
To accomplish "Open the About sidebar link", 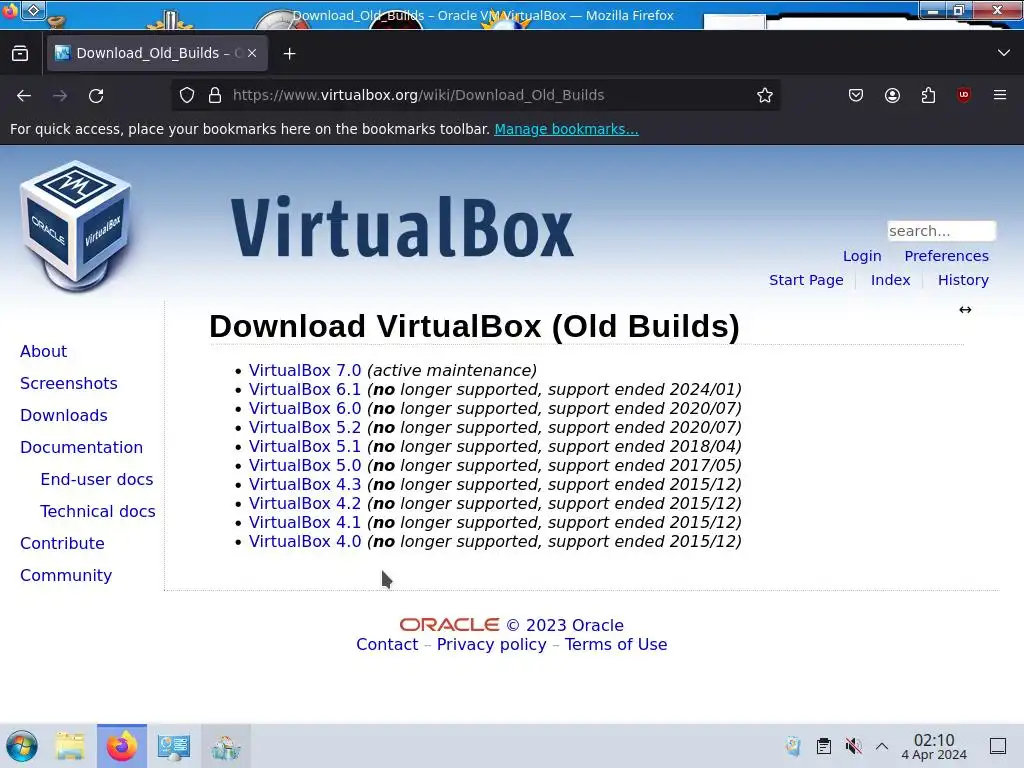I will coord(43,351).
